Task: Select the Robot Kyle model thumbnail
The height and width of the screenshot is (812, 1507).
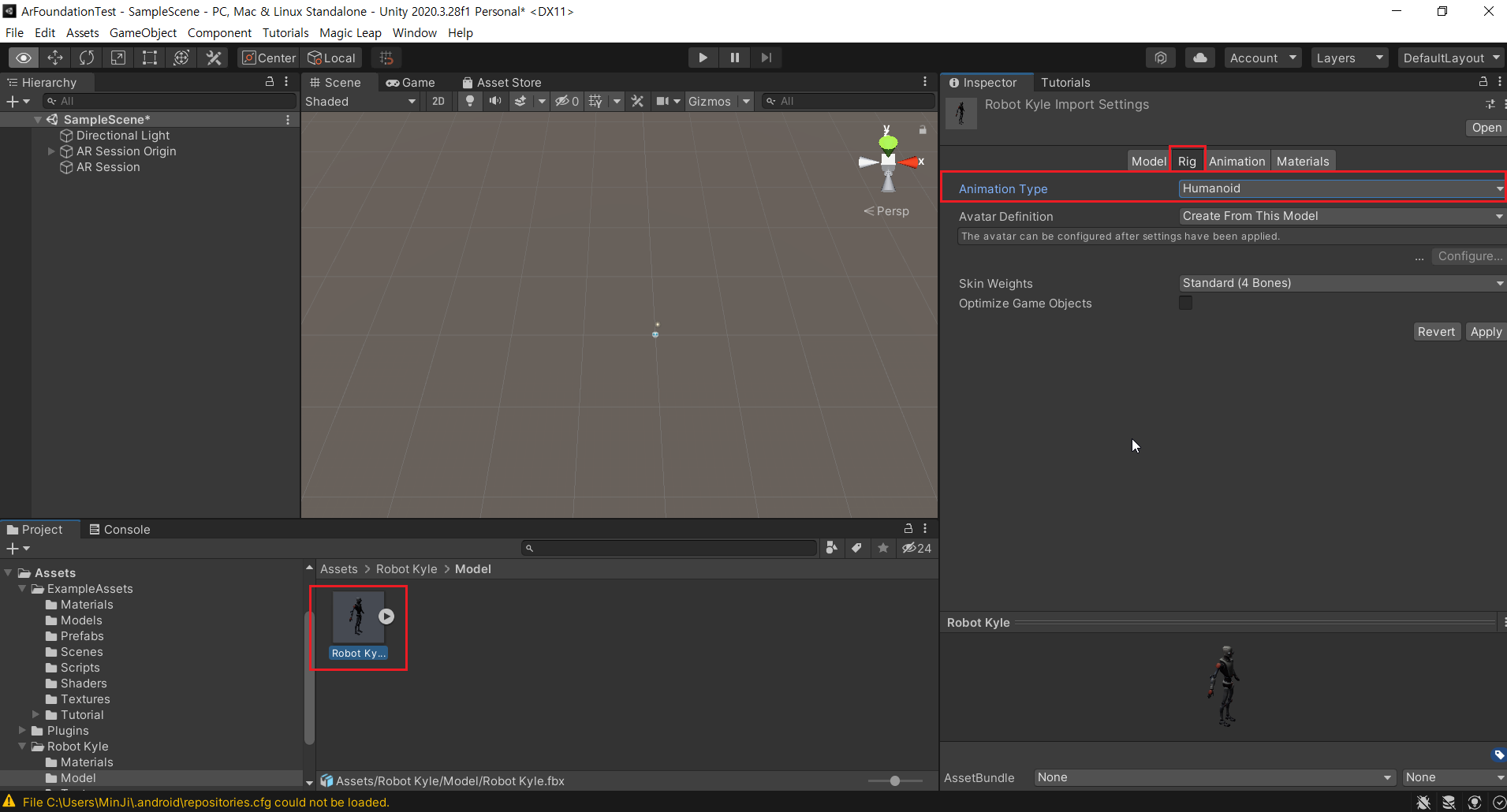Action: coord(359,616)
